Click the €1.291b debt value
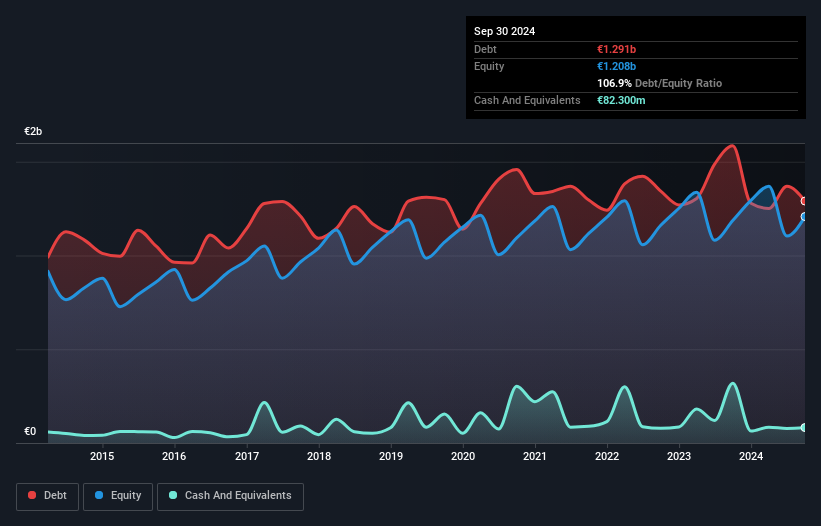Screen dimensions: 821x526 (x=616, y=49)
